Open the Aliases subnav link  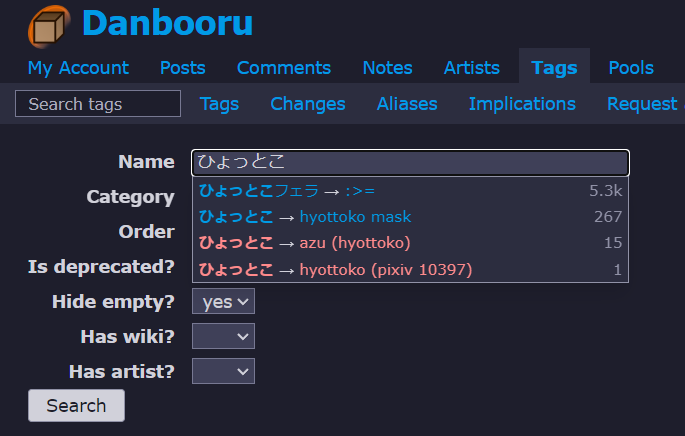[407, 104]
